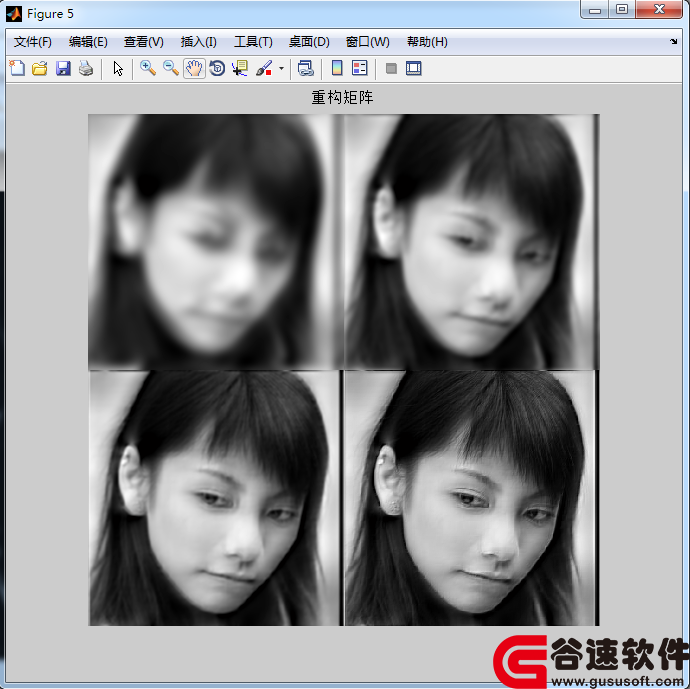
Task: Insert a colorbar using the toolbar icon
Action: 337,68
